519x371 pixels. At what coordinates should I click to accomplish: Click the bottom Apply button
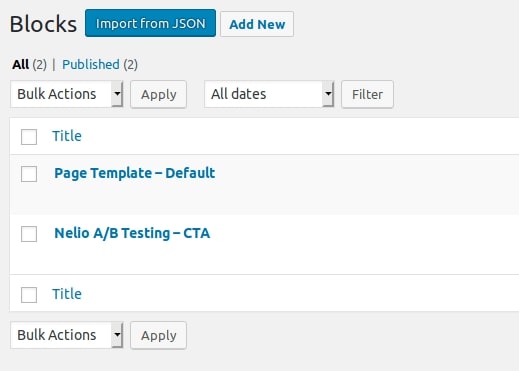[x=158, y=335]
